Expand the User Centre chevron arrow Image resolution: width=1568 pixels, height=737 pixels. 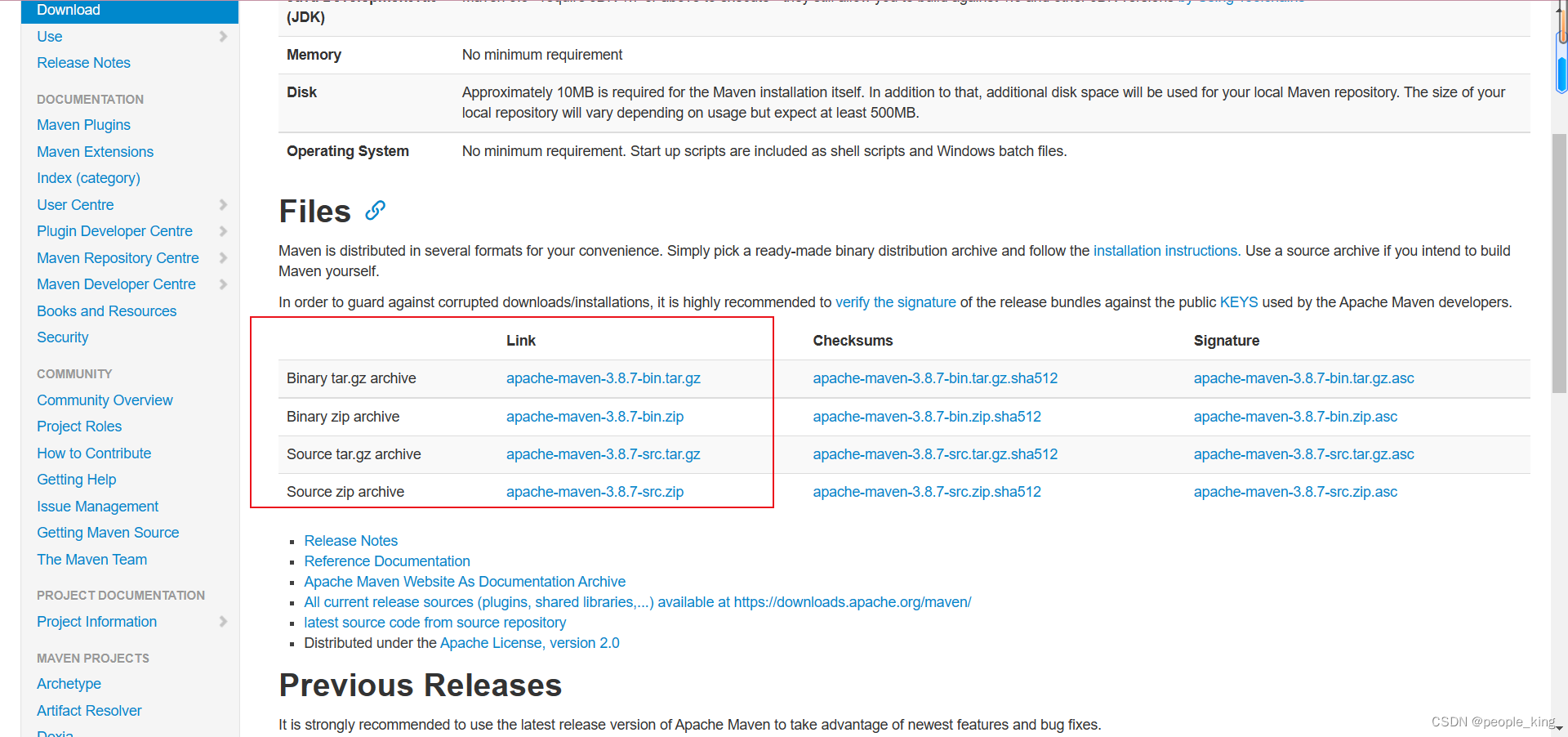[x=223, y=205]
